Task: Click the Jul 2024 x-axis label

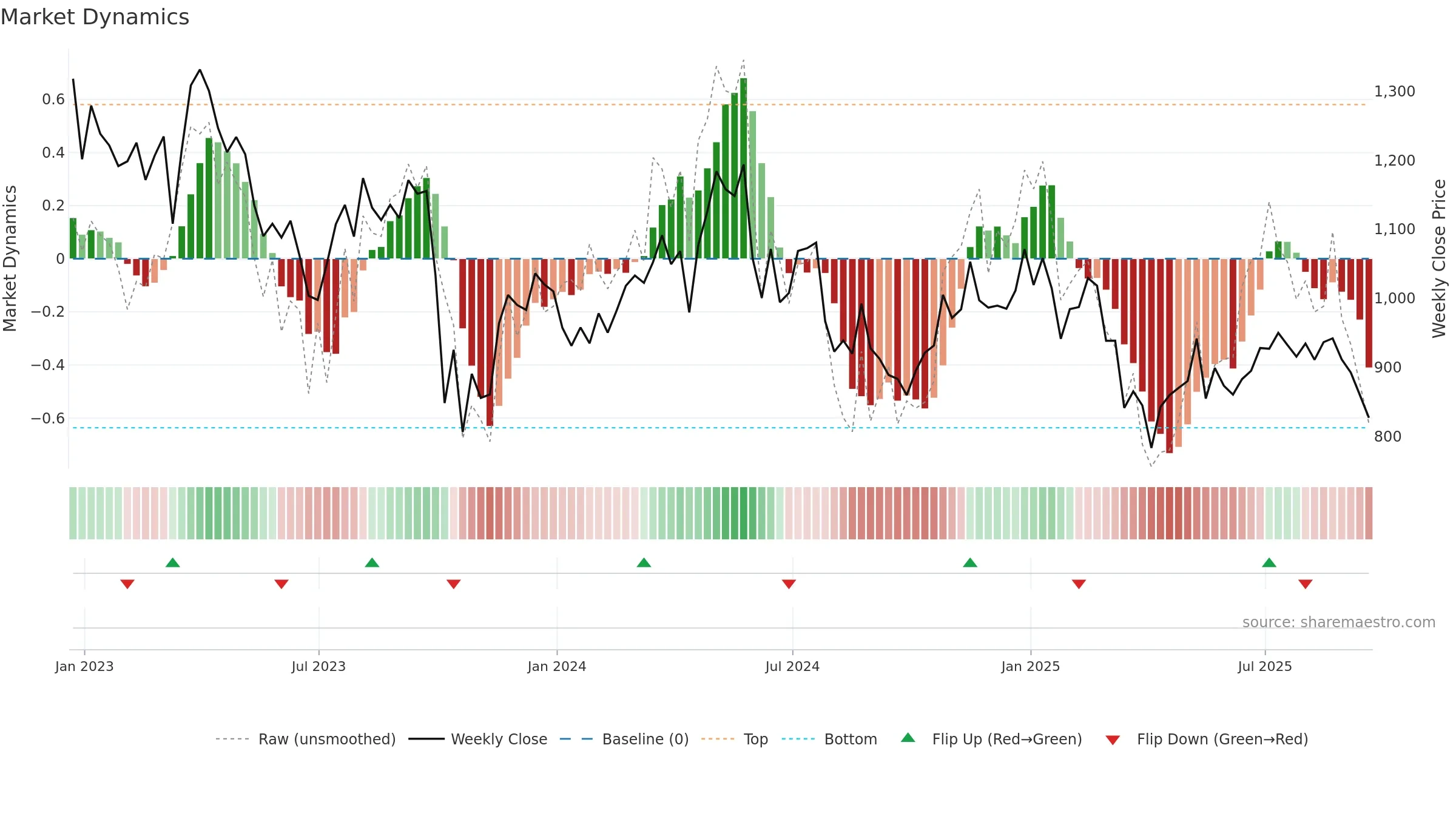Action: [x=792, y=666]
